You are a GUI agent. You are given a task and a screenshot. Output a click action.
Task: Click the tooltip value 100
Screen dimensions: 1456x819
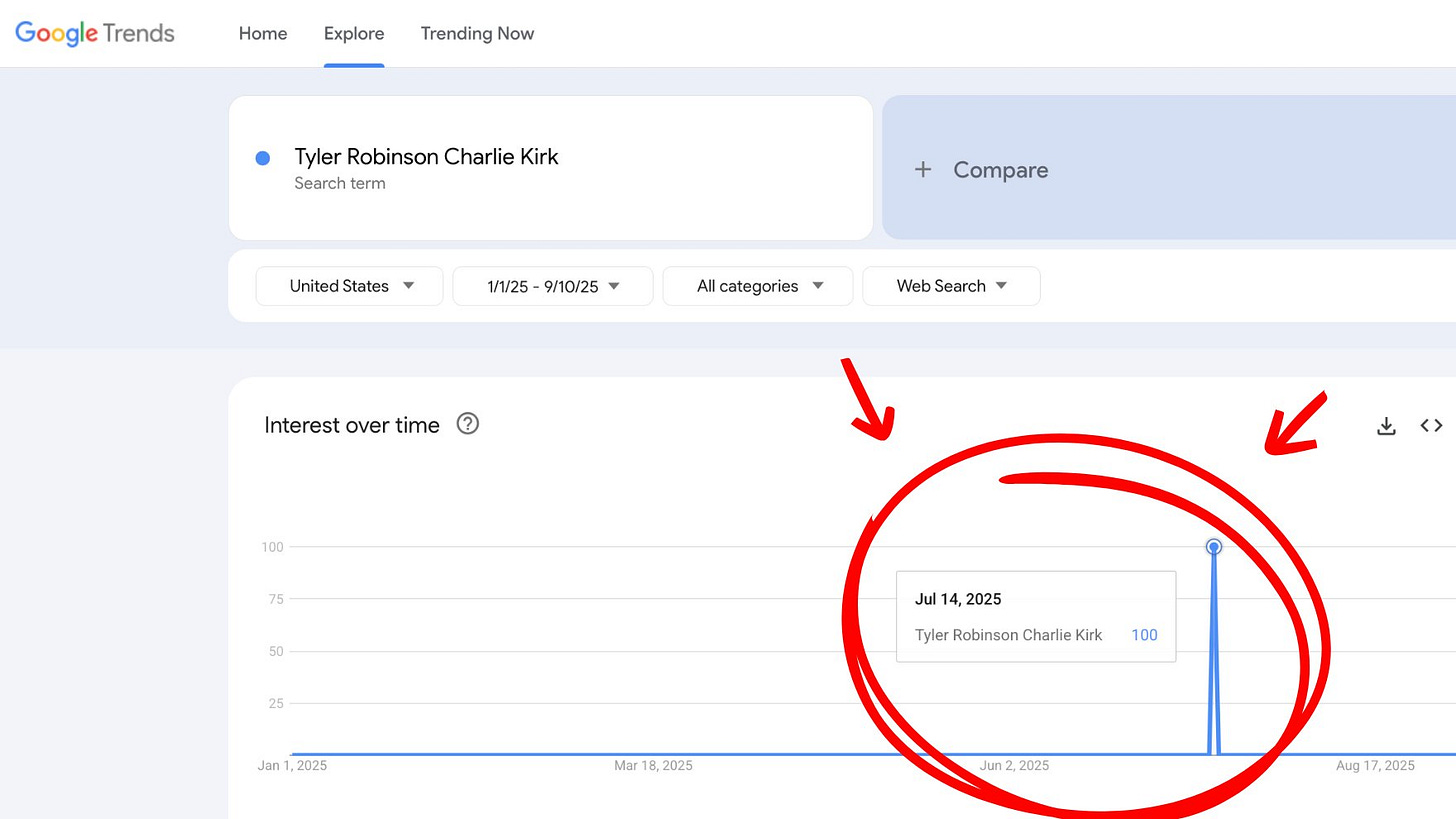(1144, 635)
